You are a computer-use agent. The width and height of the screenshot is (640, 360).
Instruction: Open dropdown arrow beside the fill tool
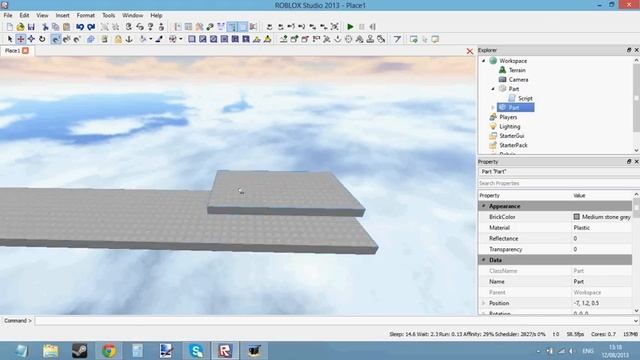tap(151, 39)
